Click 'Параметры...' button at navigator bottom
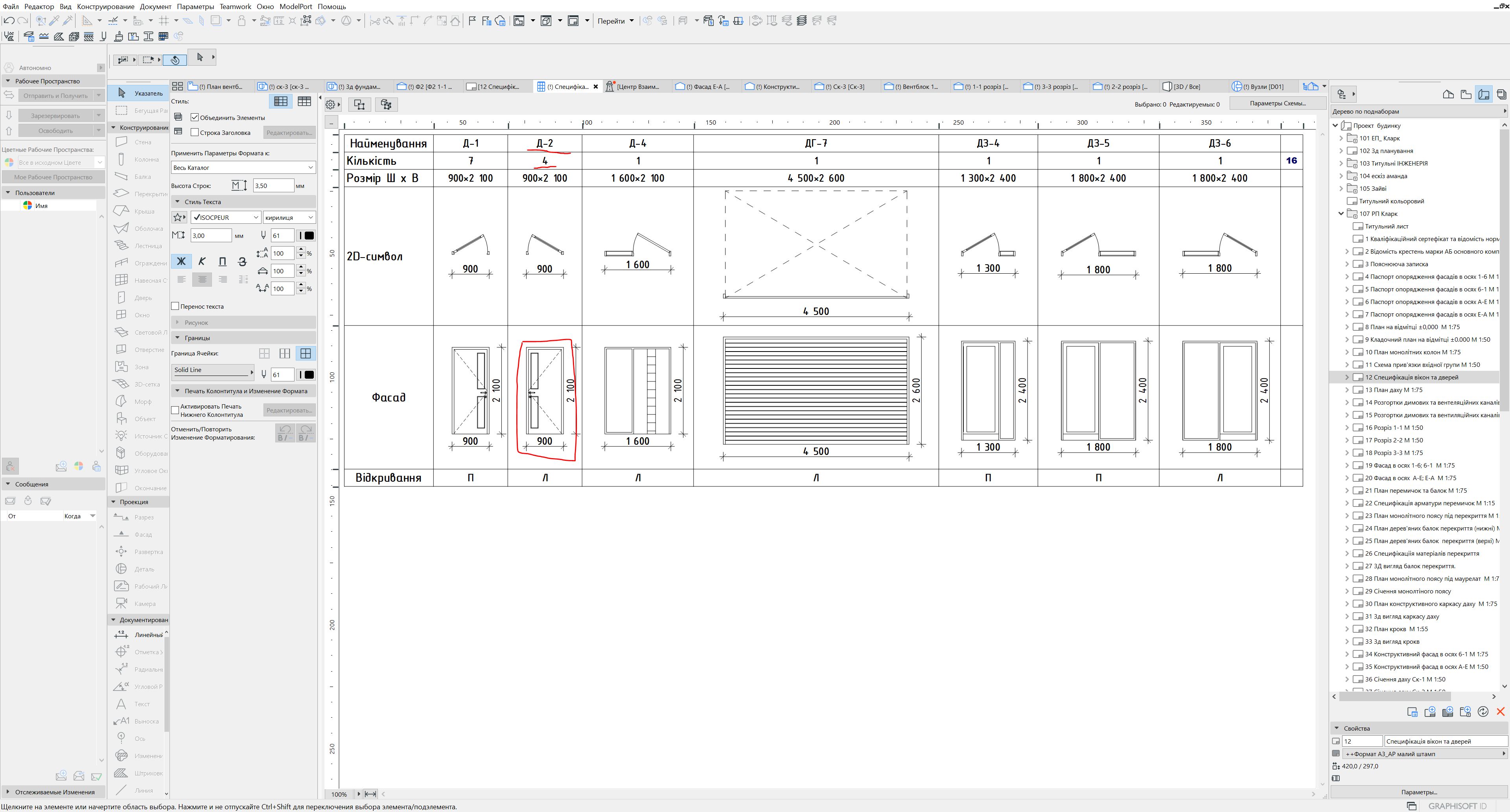The width and height of the screenshot is (1510, 812). [1419, 792]
